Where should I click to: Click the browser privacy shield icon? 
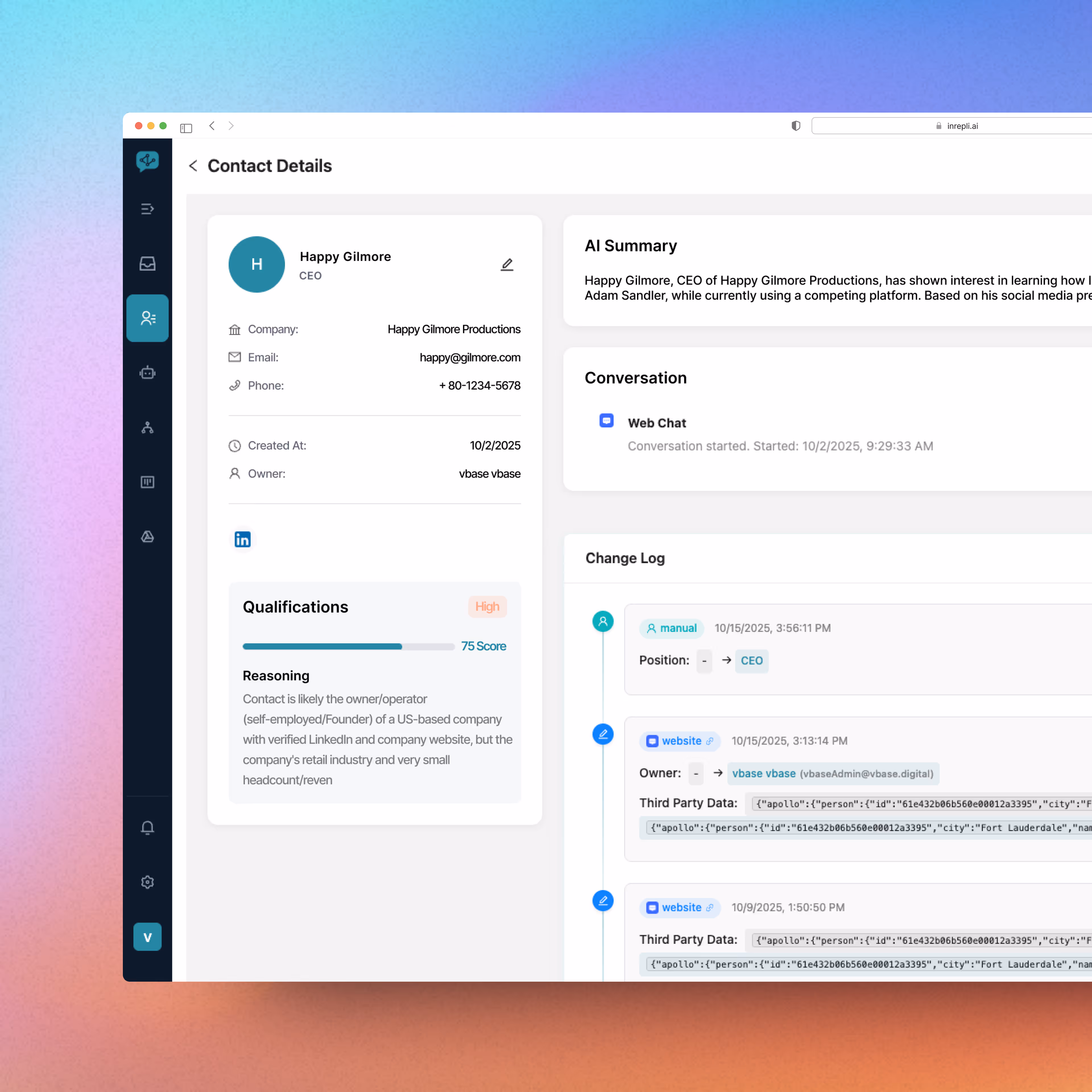tap(796, 125)
